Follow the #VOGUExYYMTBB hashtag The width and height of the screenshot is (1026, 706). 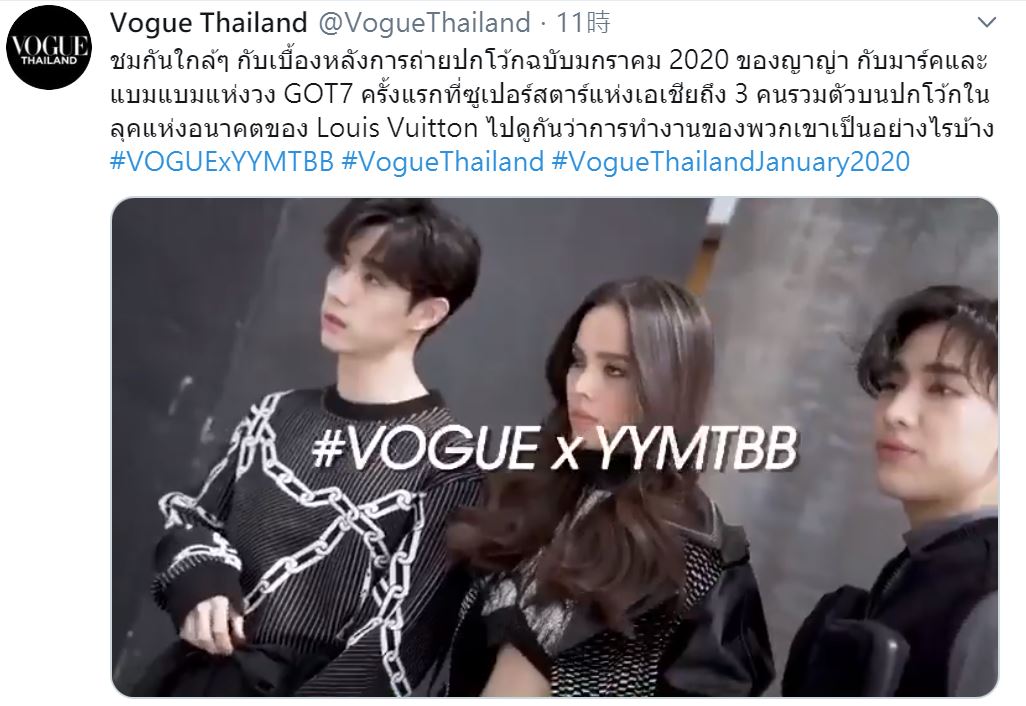[222, 161]
